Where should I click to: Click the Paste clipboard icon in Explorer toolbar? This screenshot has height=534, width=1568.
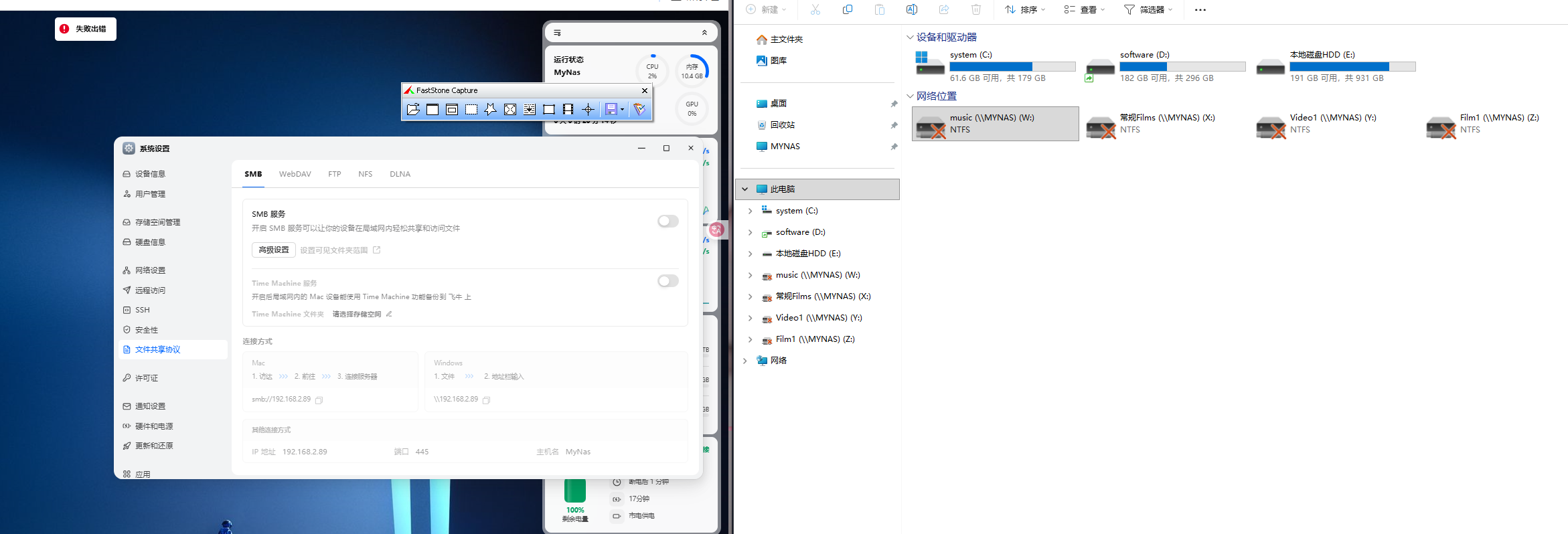(x=880, y=9)
